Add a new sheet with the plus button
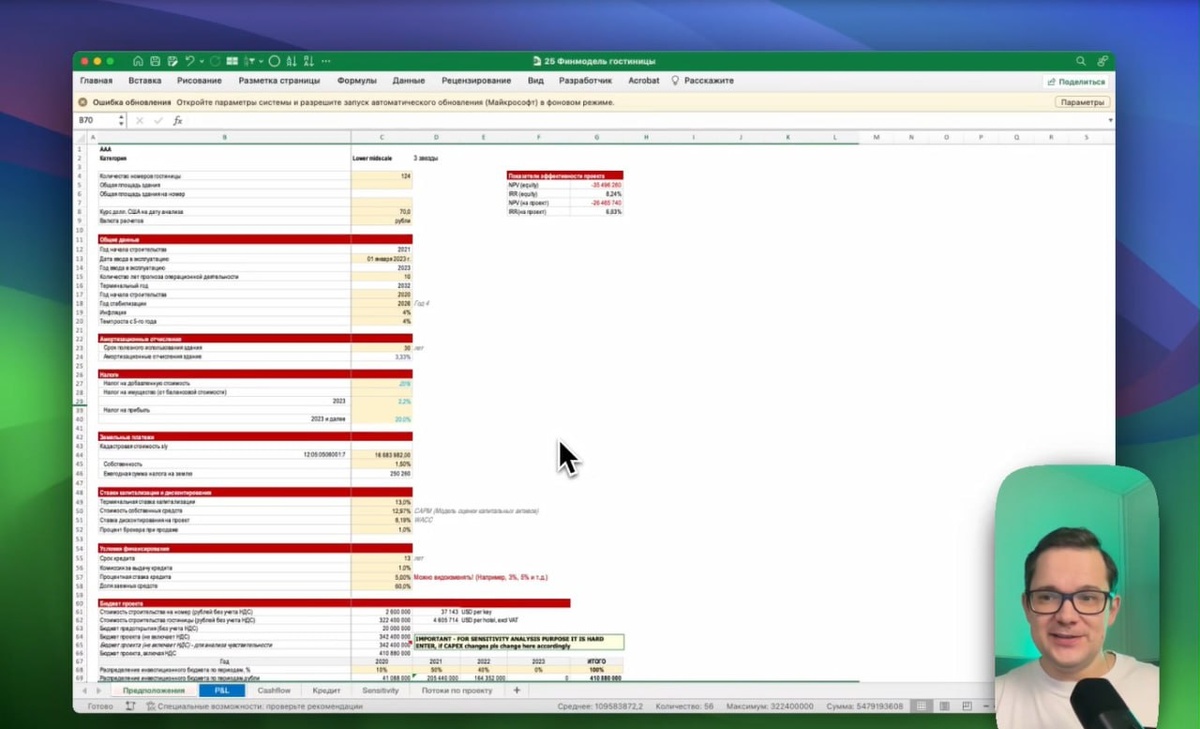 tap(517, 691)
